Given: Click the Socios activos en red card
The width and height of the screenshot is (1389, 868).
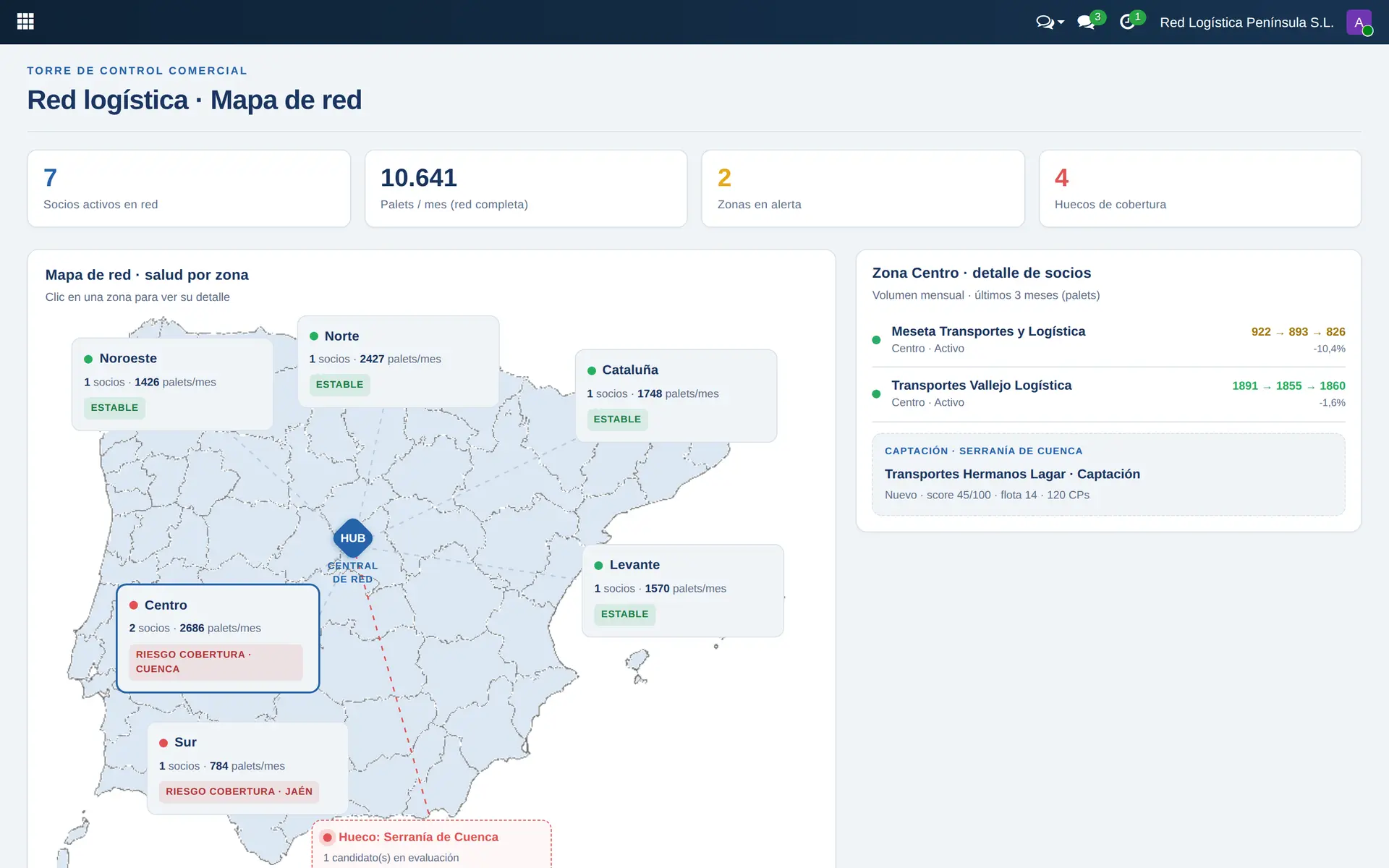Looking at the screenshot, I should (189, 188).
